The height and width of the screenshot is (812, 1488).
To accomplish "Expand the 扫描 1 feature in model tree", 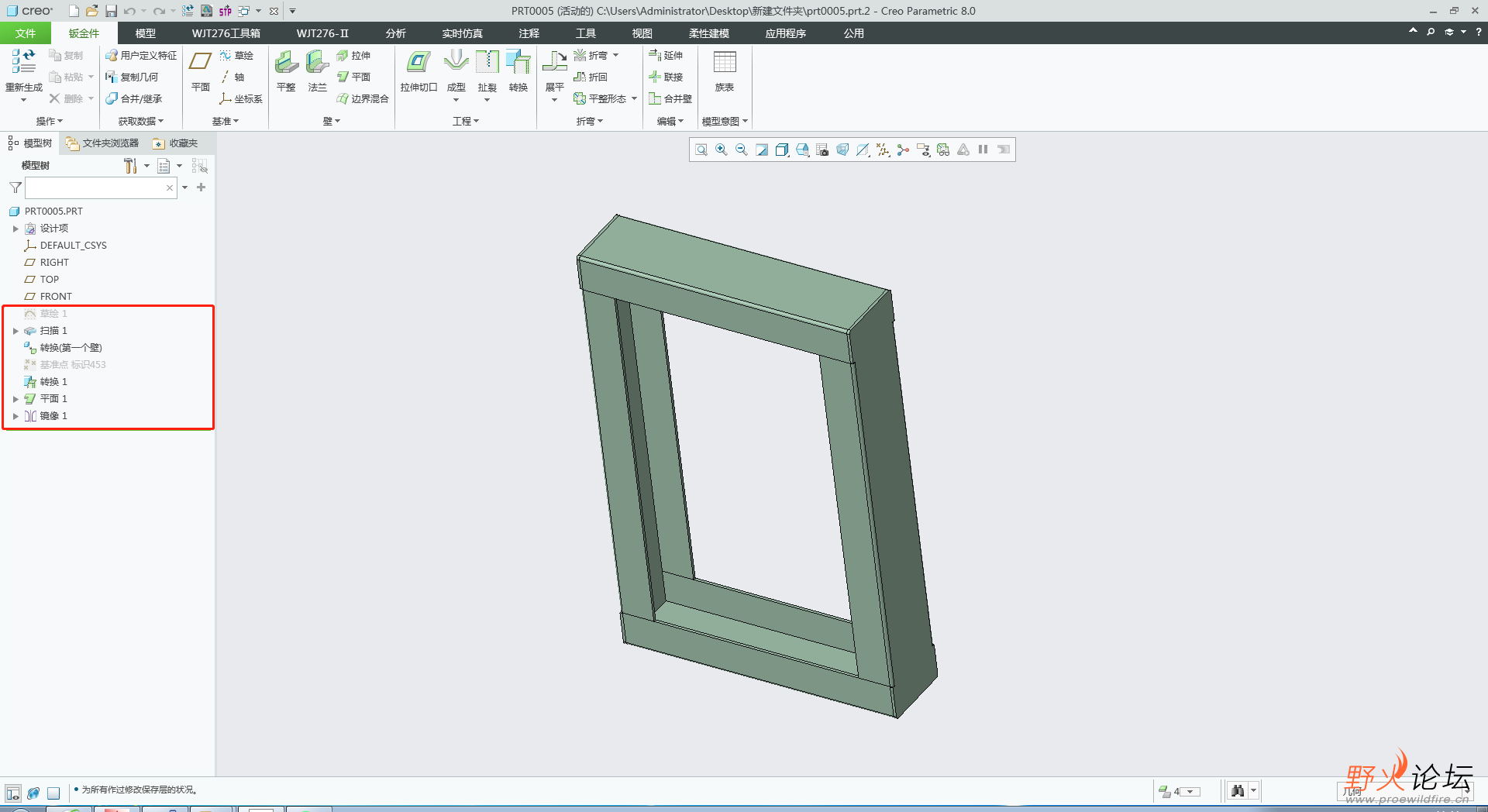I will [x=15, y=331].
